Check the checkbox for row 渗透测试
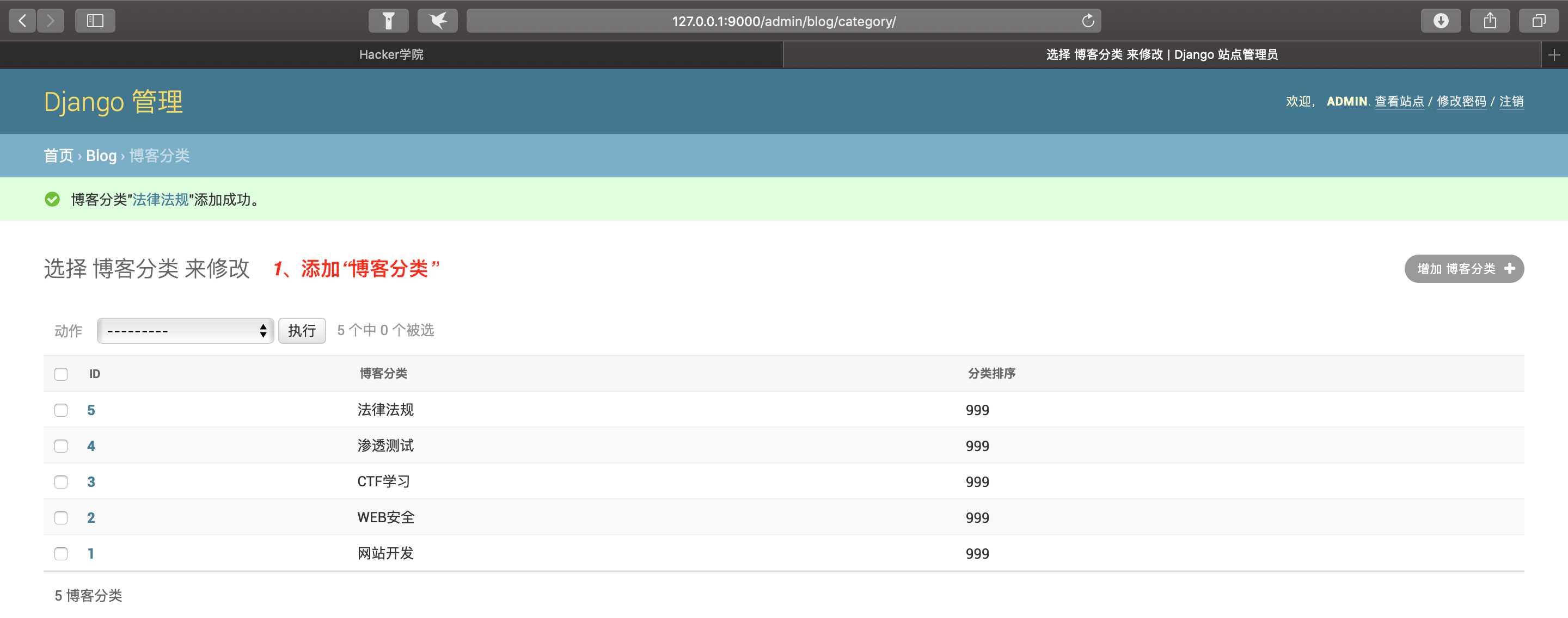 click(61, 446)
